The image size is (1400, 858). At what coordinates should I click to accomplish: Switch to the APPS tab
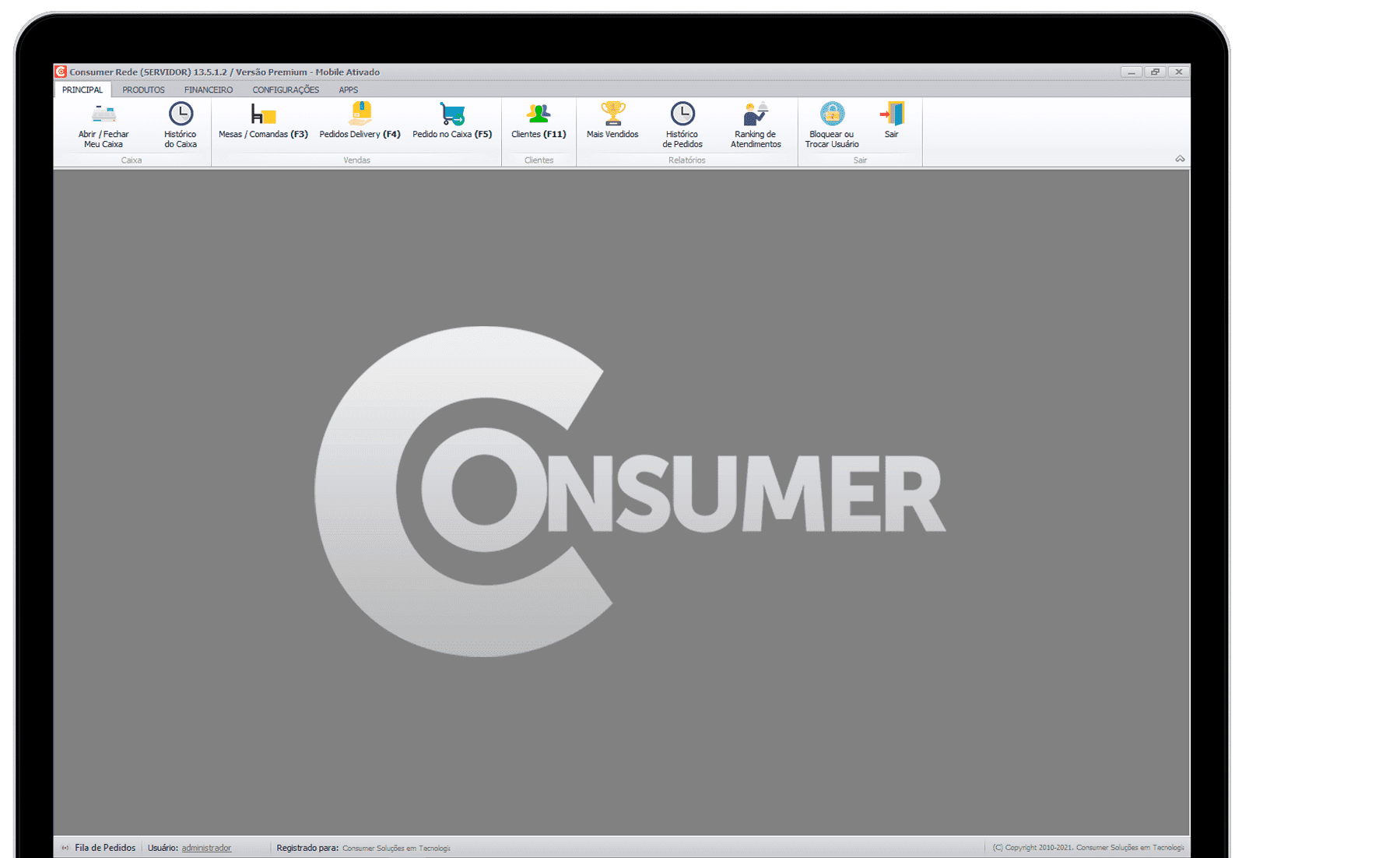point(348,90)
